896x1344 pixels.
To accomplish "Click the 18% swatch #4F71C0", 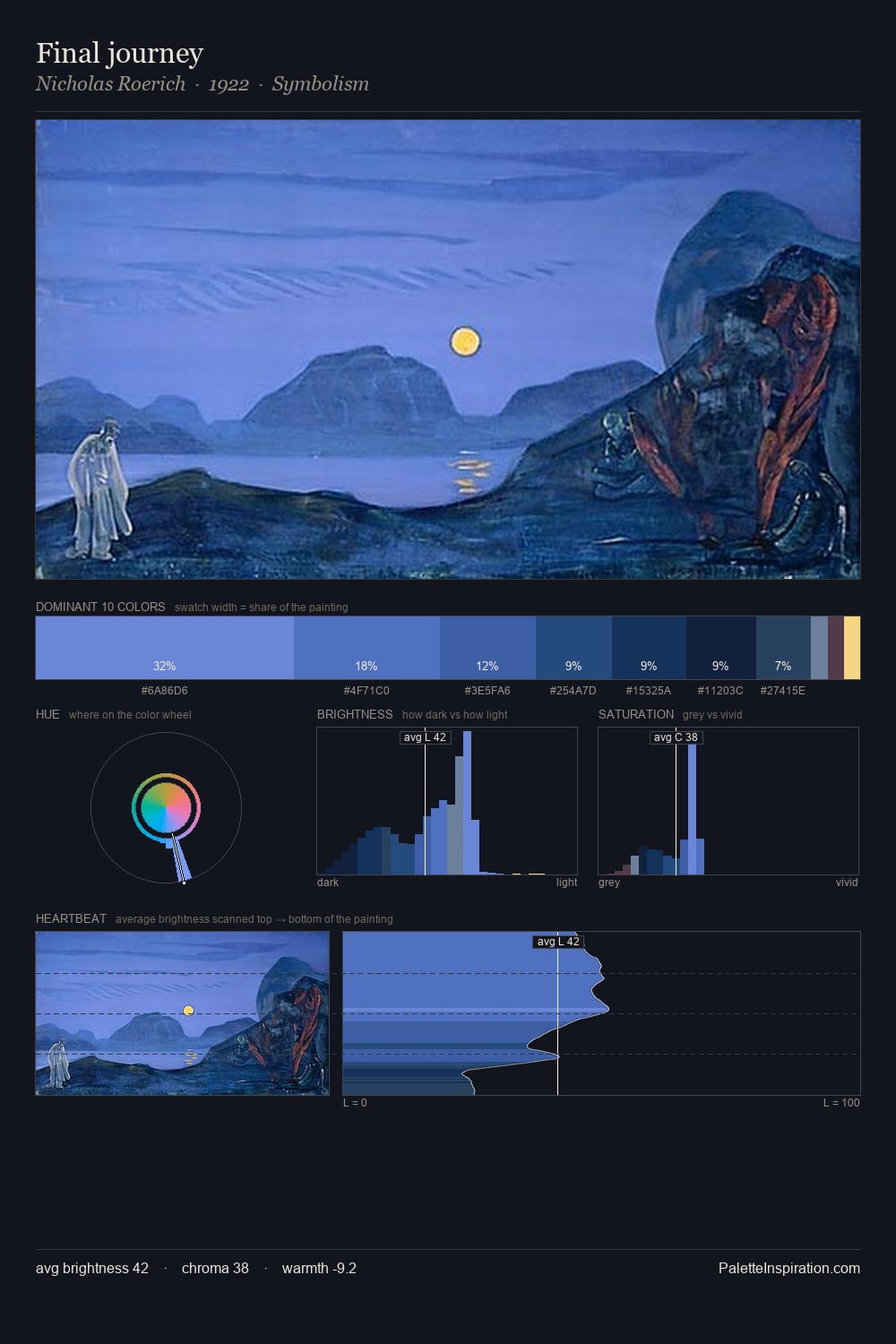I will 366,648.
